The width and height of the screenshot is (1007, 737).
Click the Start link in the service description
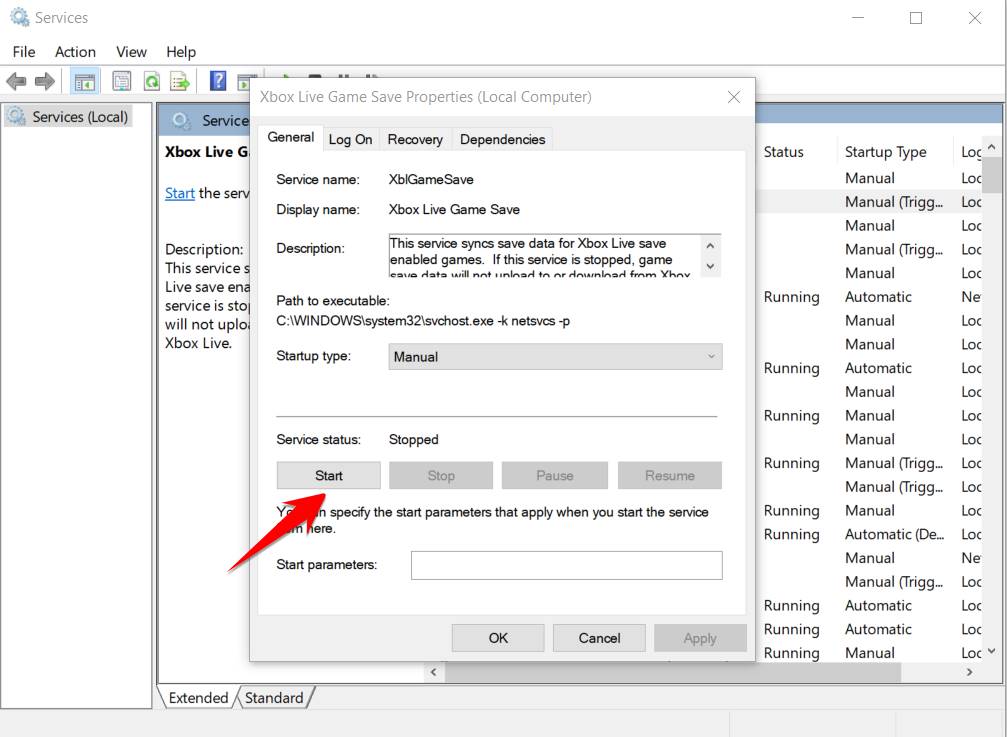[179, 193]
